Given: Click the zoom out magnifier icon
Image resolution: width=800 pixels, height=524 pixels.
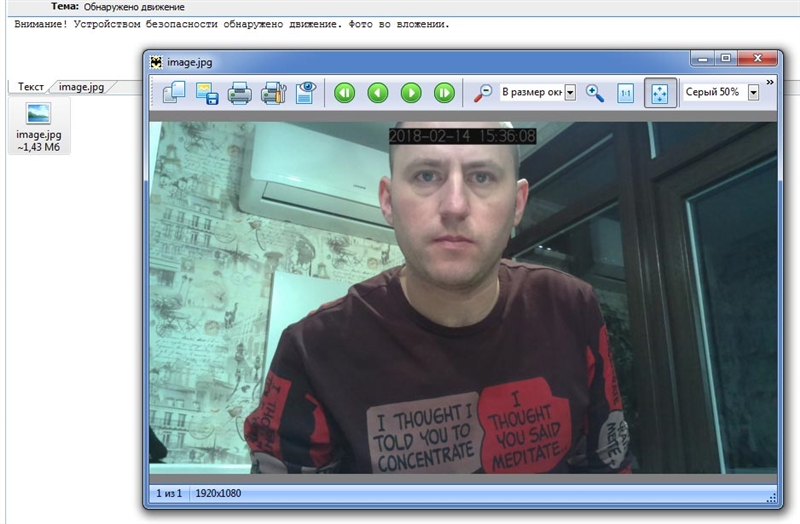Looking at the screenshot, I should pos(482,93).
